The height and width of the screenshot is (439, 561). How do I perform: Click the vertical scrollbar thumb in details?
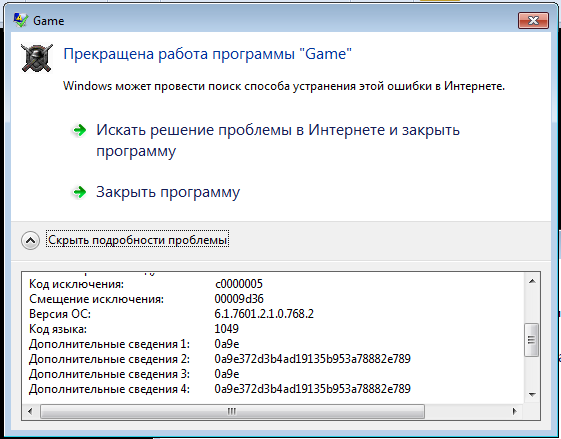tap(531, 340)
